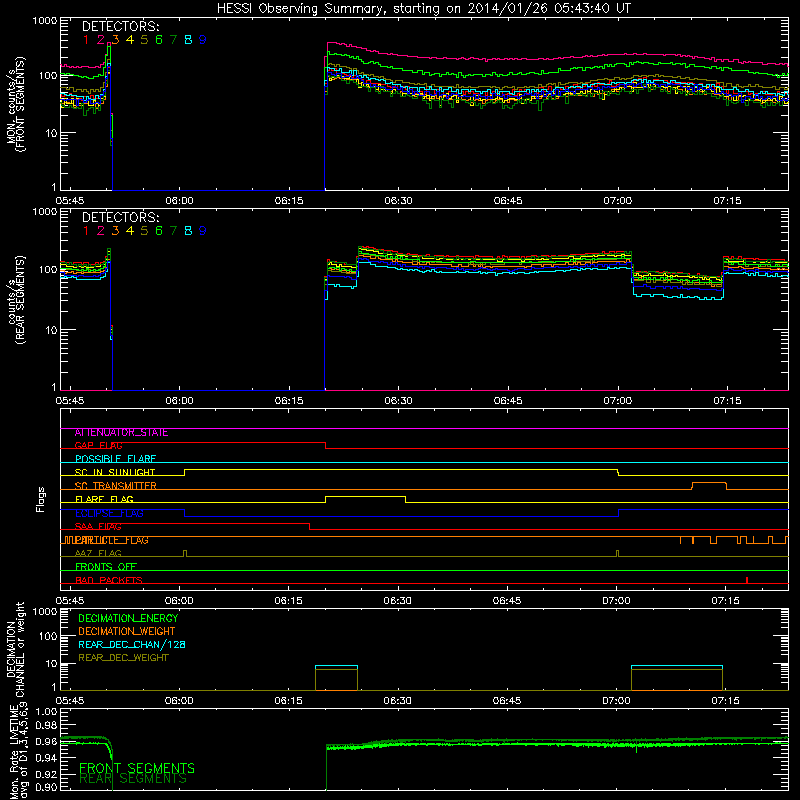Select the BAD_PACKETS flag label

coord(109,581)
